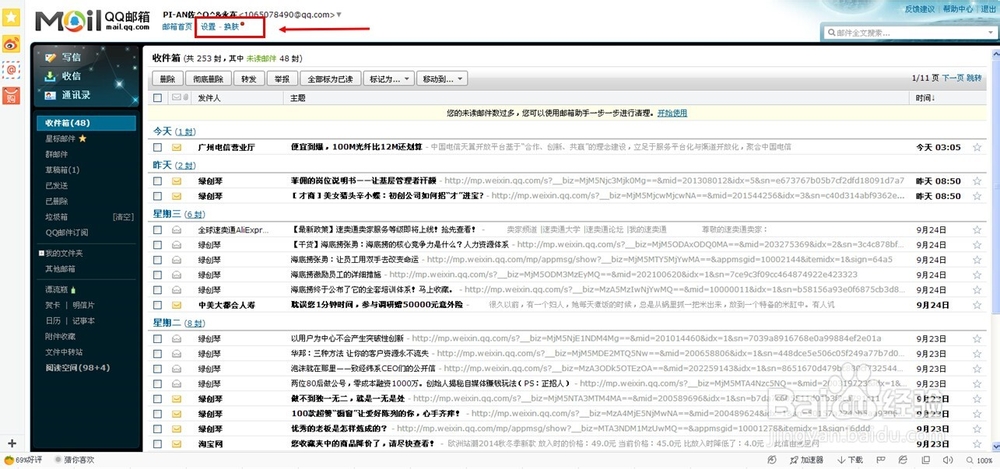Open the 草稿箱(1) folder
The width and height of the screenshot is (1000, 469).
62,170
